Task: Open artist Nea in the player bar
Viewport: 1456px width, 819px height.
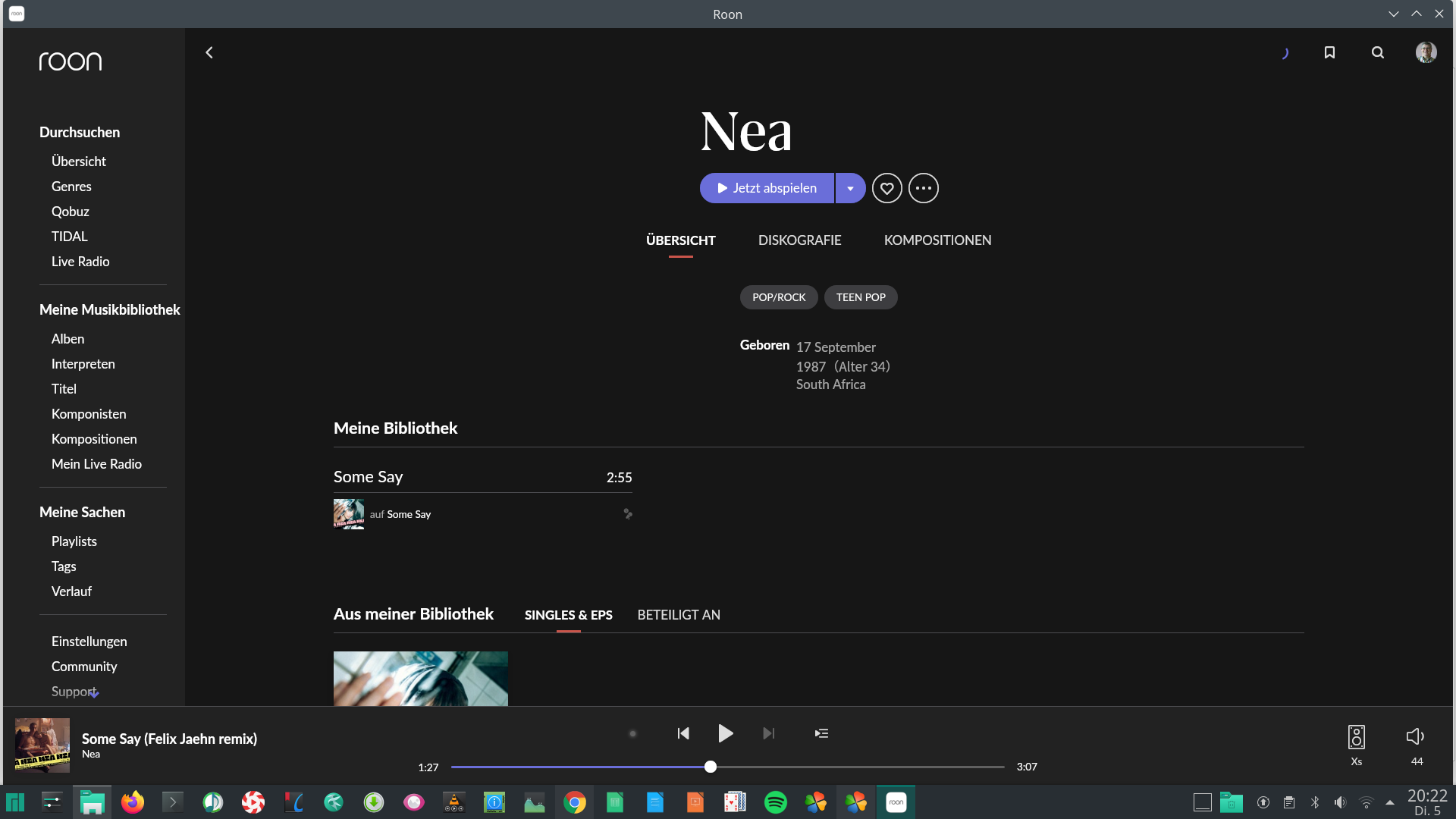Action: 91,755
